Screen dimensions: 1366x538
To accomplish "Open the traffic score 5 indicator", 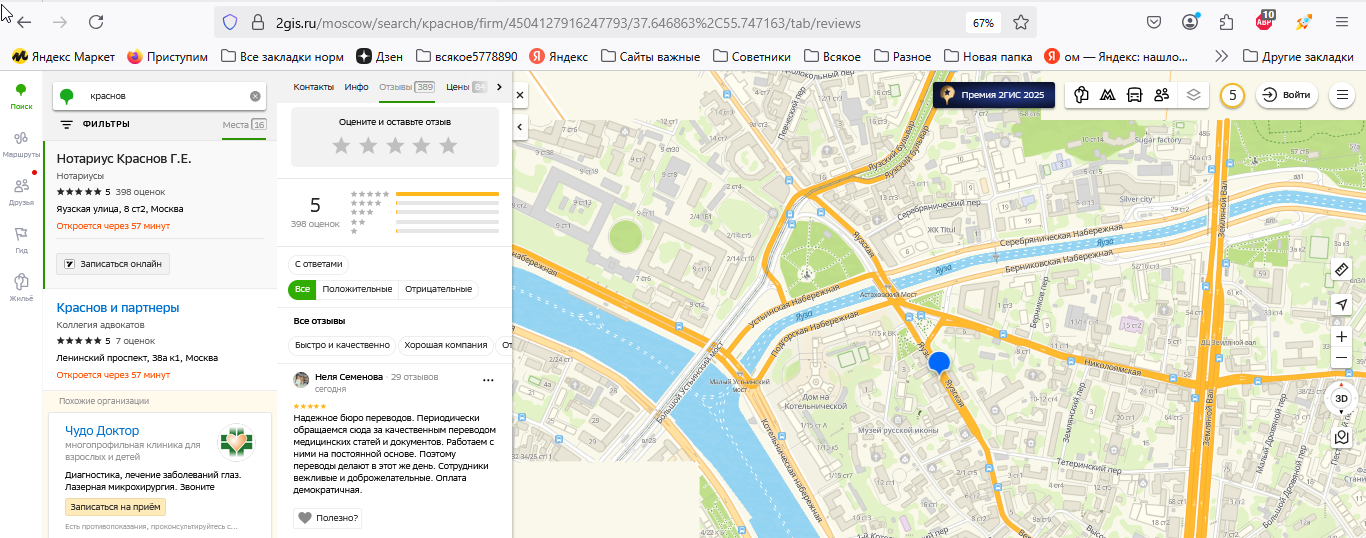I will pyautogui.click(x=1232, y=95).
